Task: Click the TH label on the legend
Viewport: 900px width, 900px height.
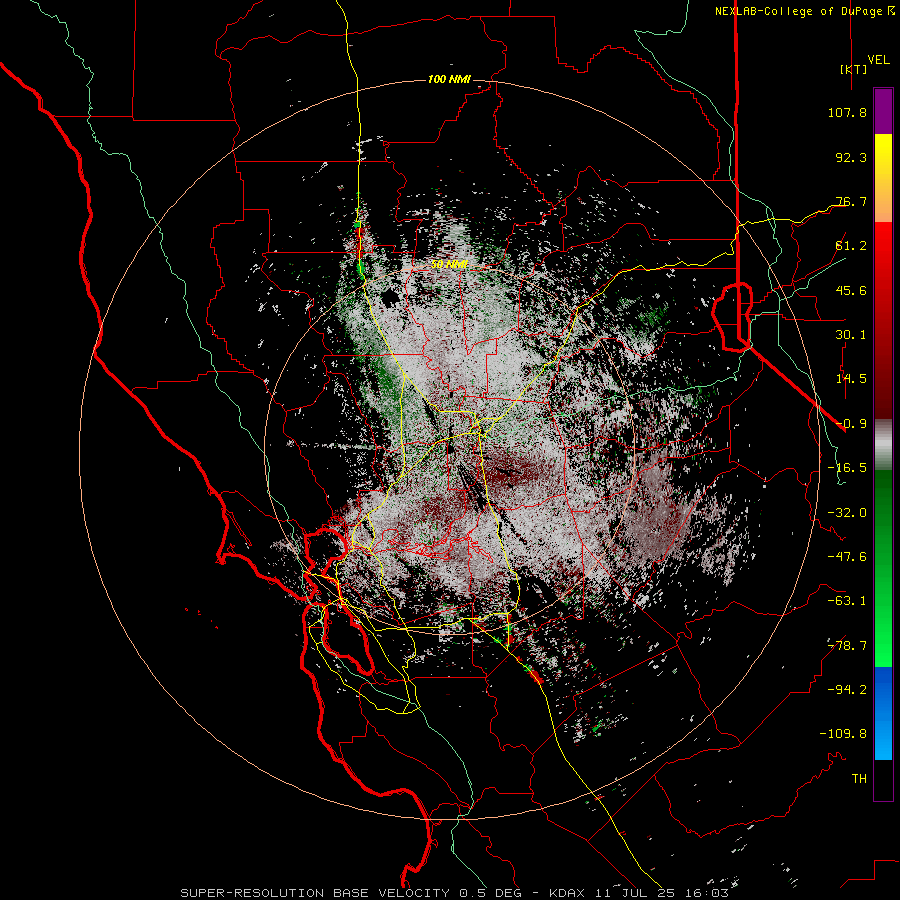Action: point(859,779)
